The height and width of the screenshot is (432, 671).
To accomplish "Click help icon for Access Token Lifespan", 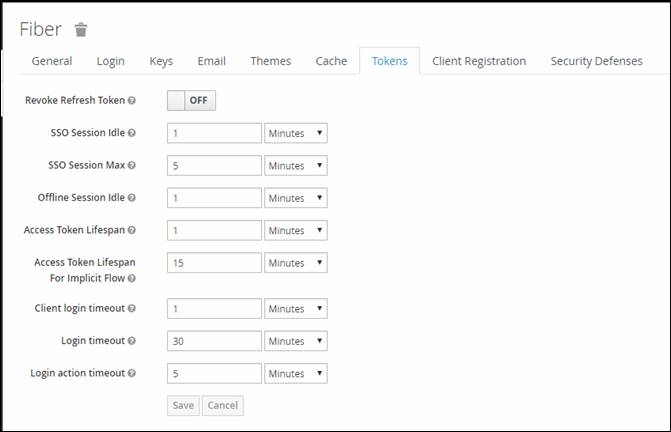I will coord(132,230).
